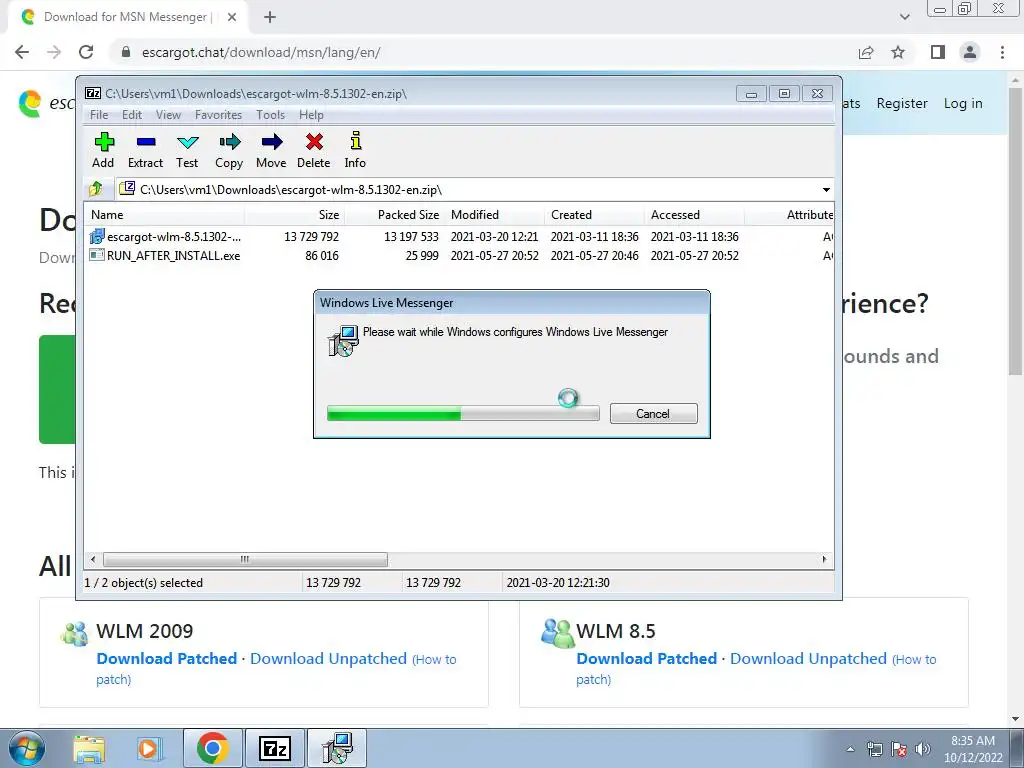
Task: Click the Escargot logo icon
Action: tap(30, 104)
